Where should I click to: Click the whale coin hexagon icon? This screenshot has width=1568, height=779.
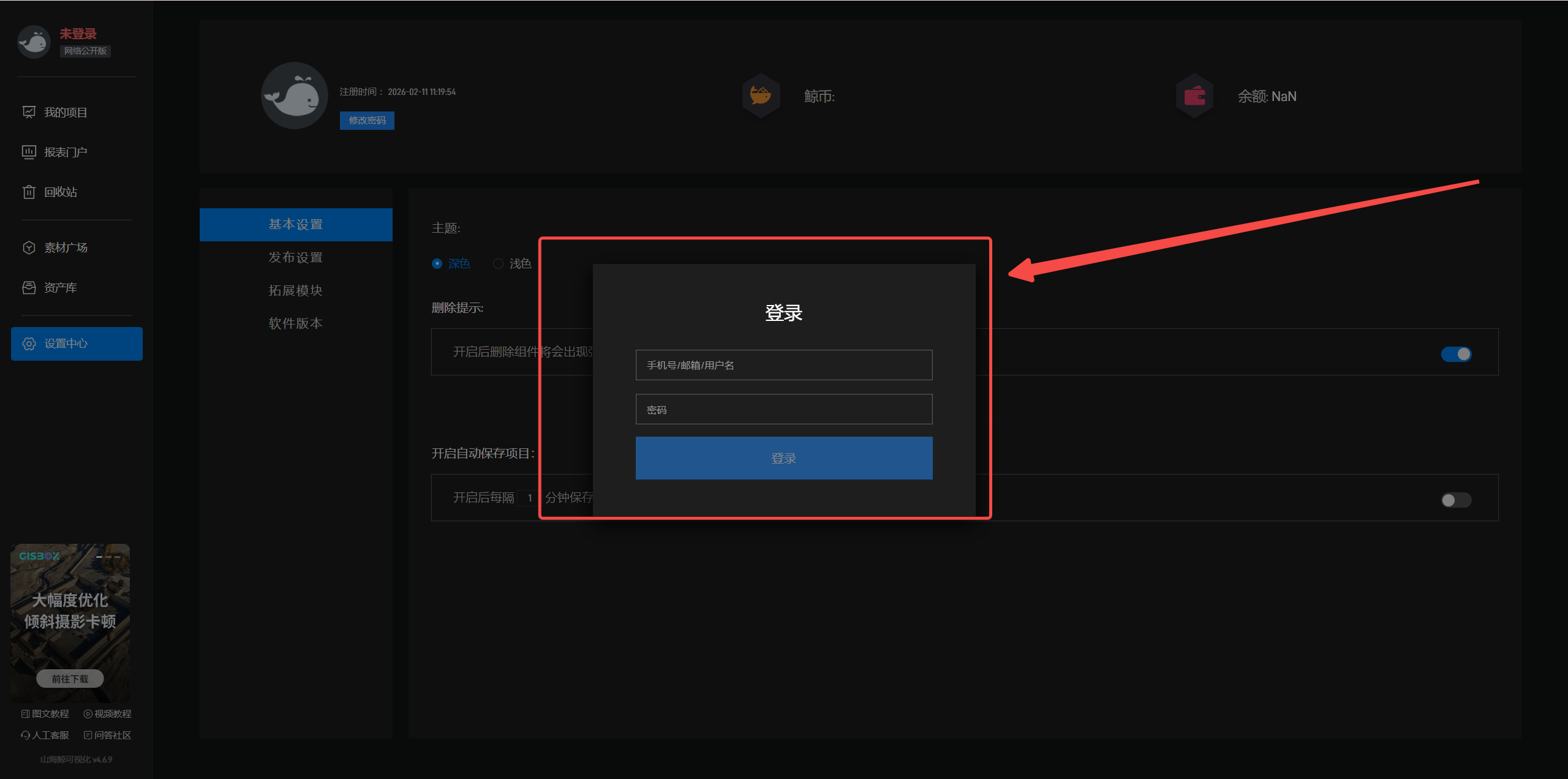[x=761, y=96]
